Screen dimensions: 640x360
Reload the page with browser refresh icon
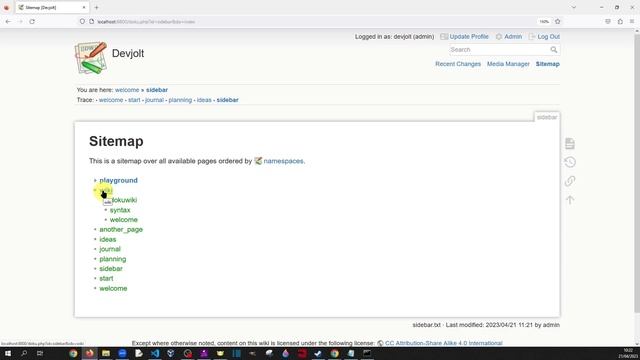coord(32,22)
